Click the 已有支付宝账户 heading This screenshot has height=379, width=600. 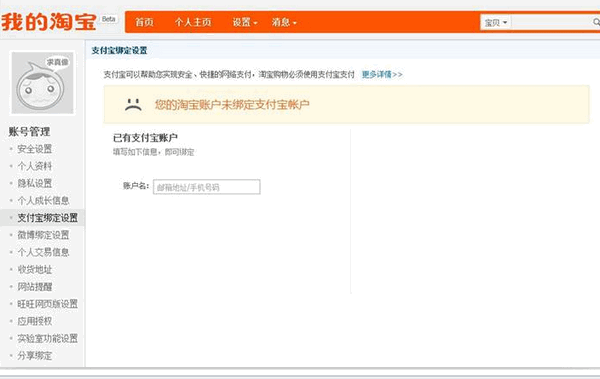point(145,137)
